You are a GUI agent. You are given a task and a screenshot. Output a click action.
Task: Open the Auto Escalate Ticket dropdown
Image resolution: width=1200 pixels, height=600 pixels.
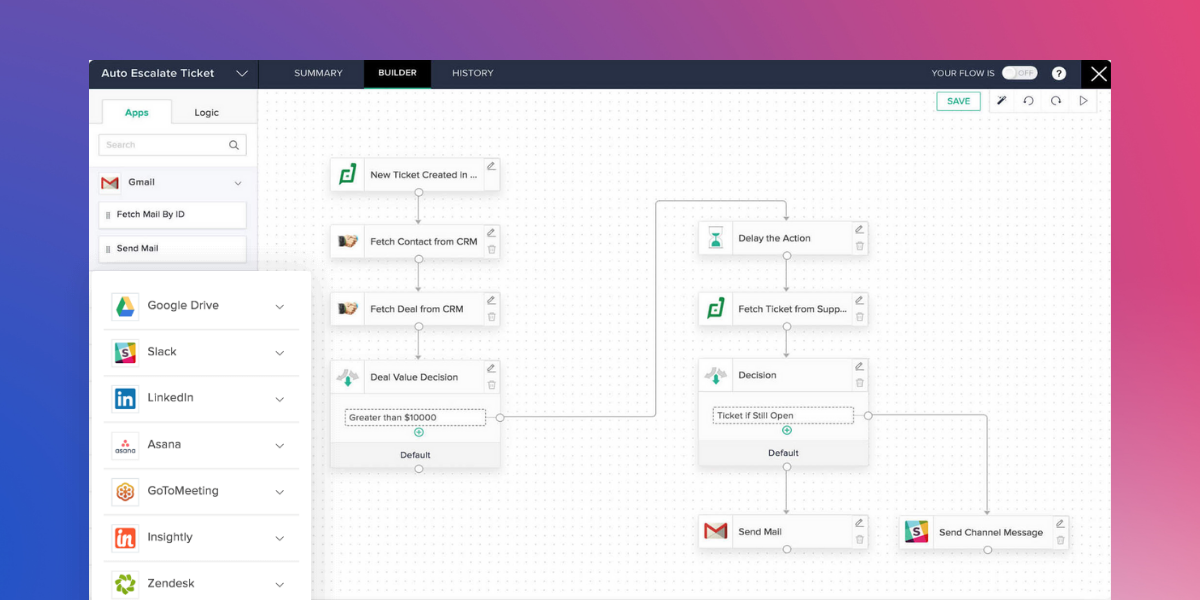242,74
